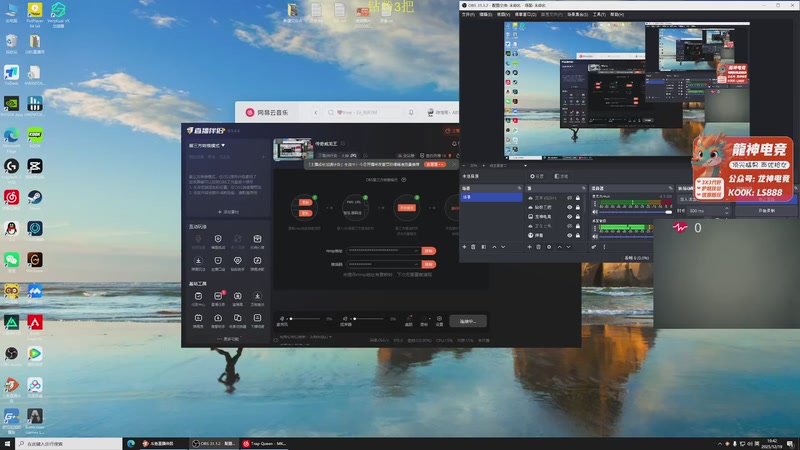Move selected OBS source down
The image size is (800, 450).
(x=569, y=247)
